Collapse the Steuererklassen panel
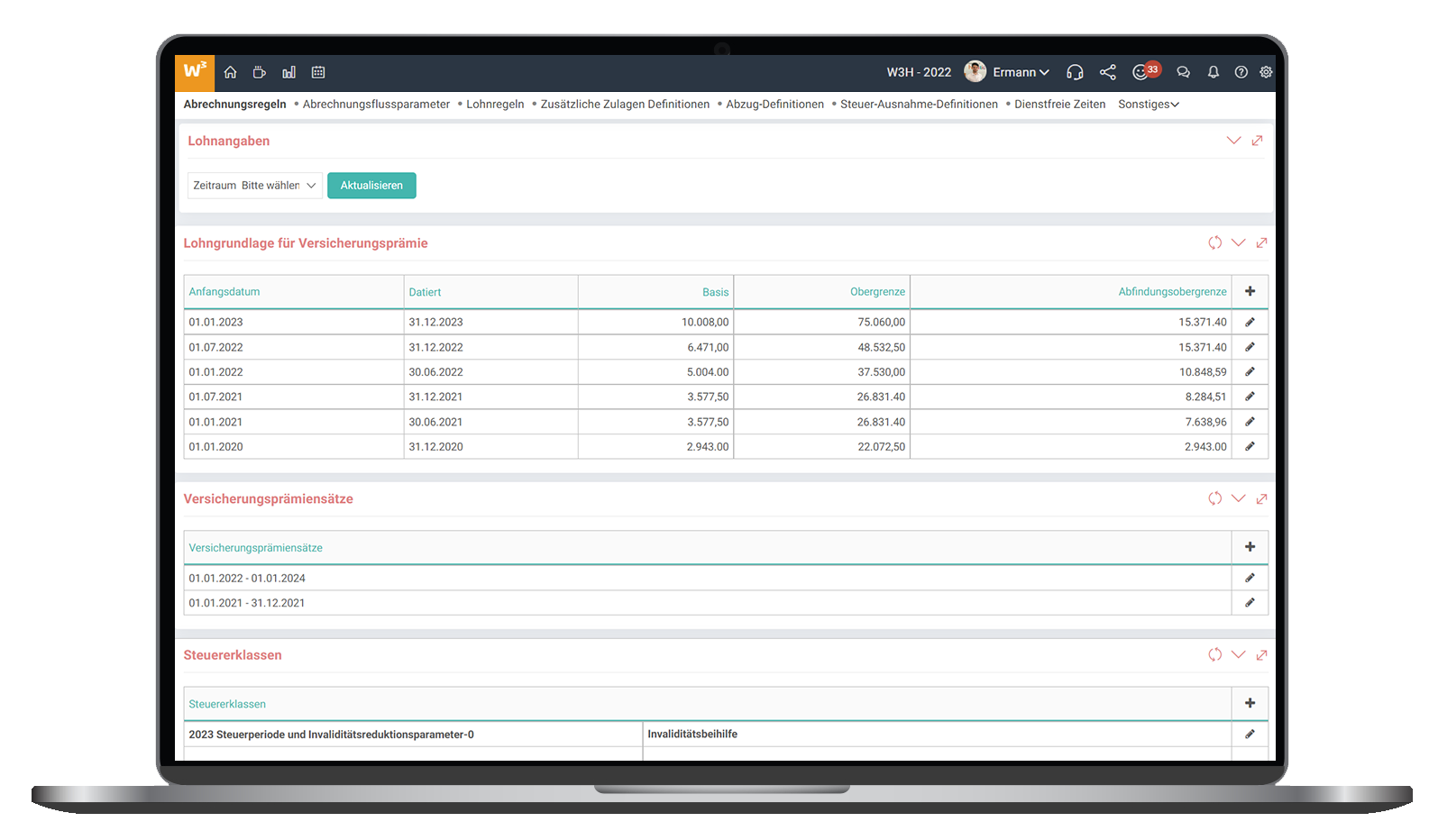 click(x=1239, y=655)
